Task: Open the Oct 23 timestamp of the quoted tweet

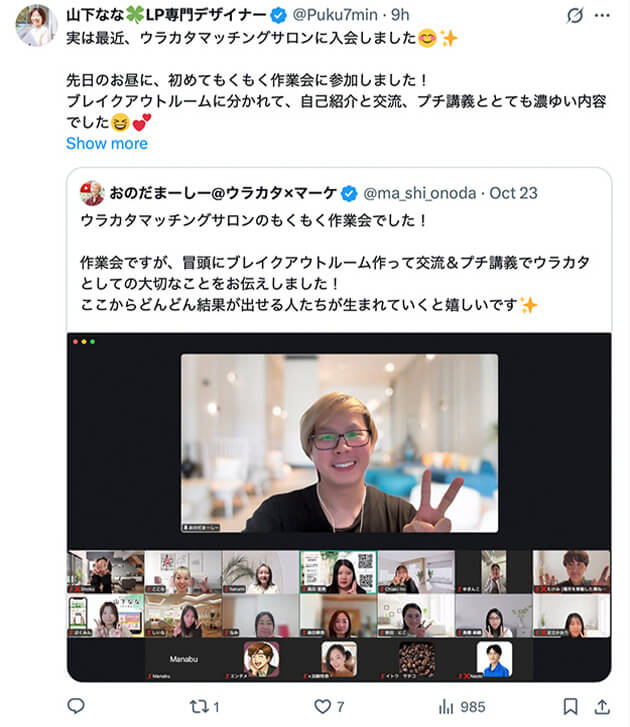Action: (x=513, y=193)
